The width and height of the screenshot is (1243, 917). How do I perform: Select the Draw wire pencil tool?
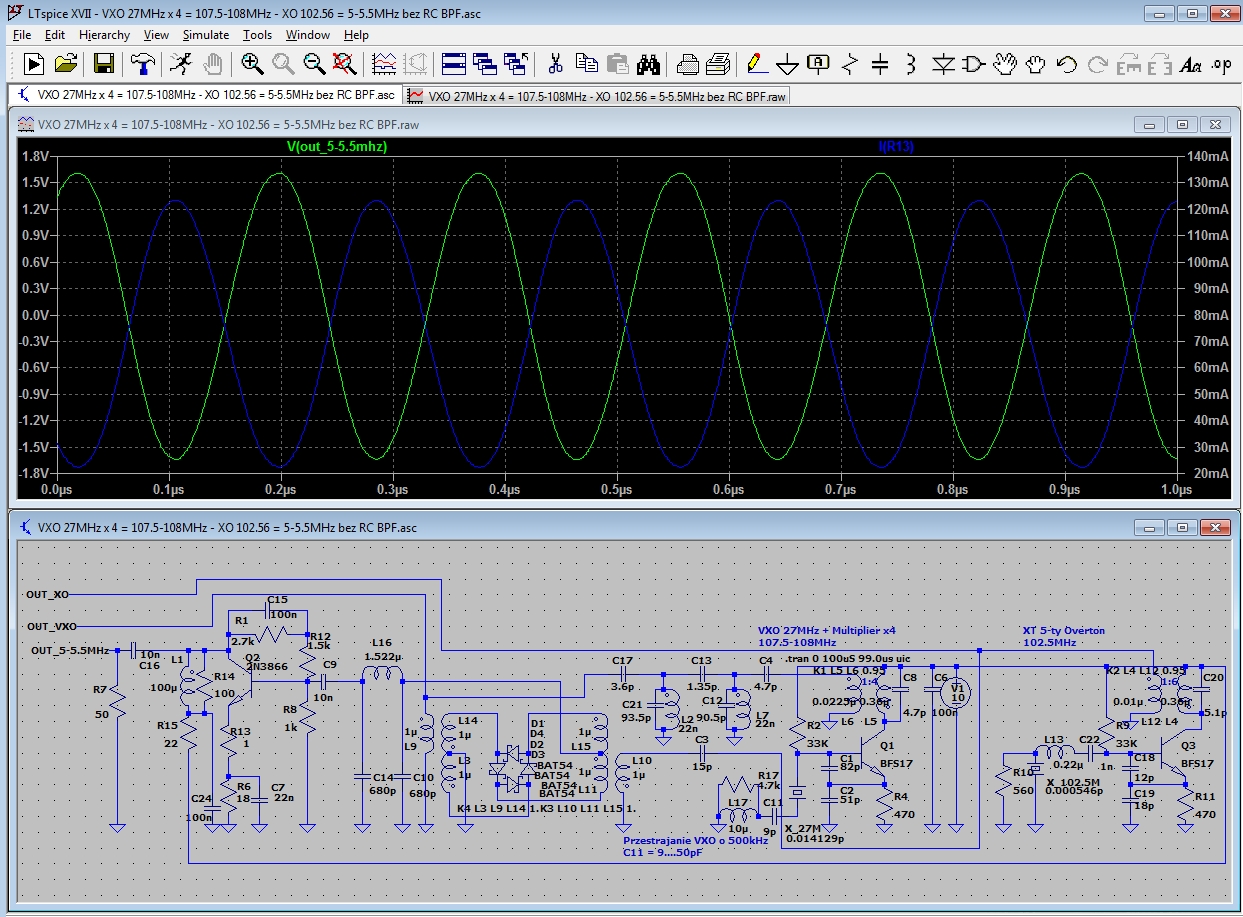[x=757, y=65]
